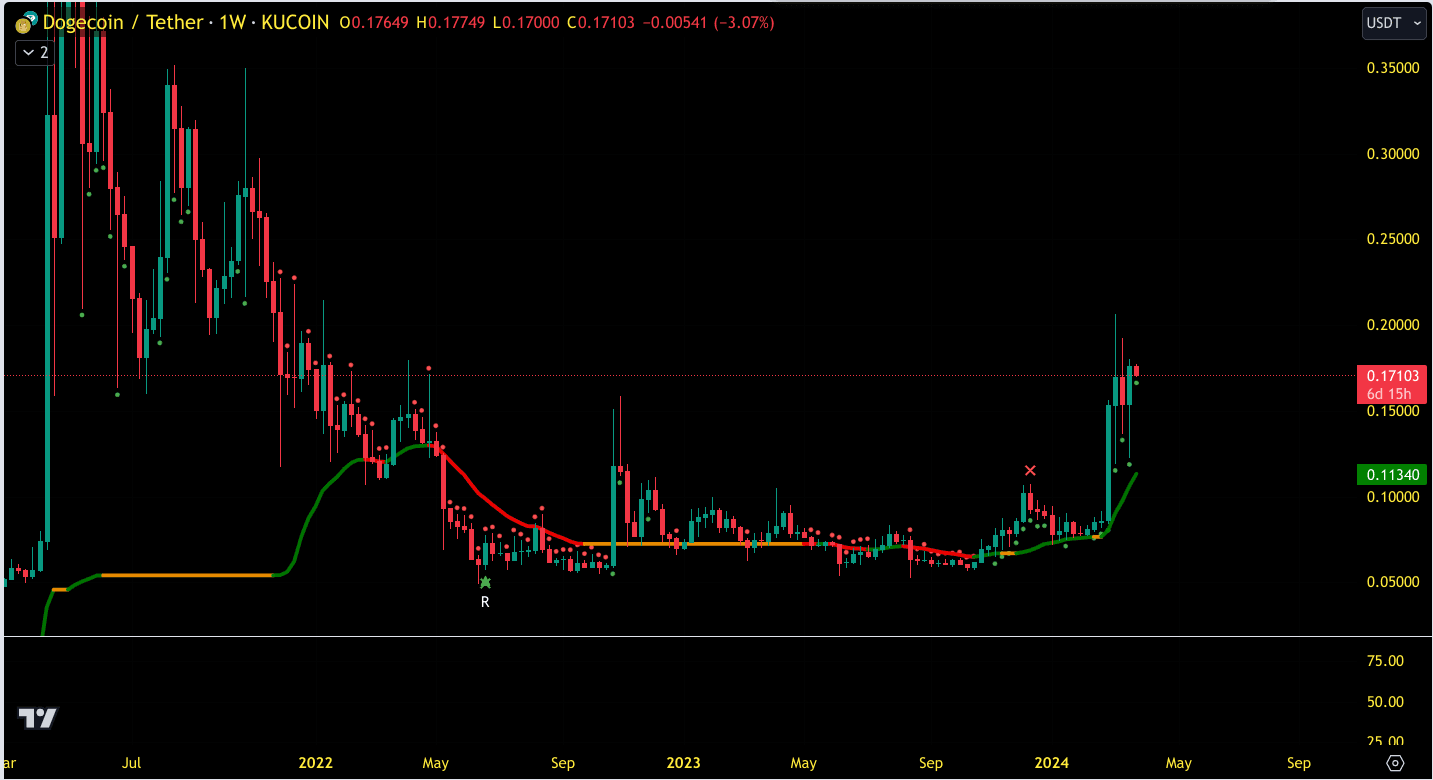
Task: Click the 0.20000 price scale label
Action: 1391,325
